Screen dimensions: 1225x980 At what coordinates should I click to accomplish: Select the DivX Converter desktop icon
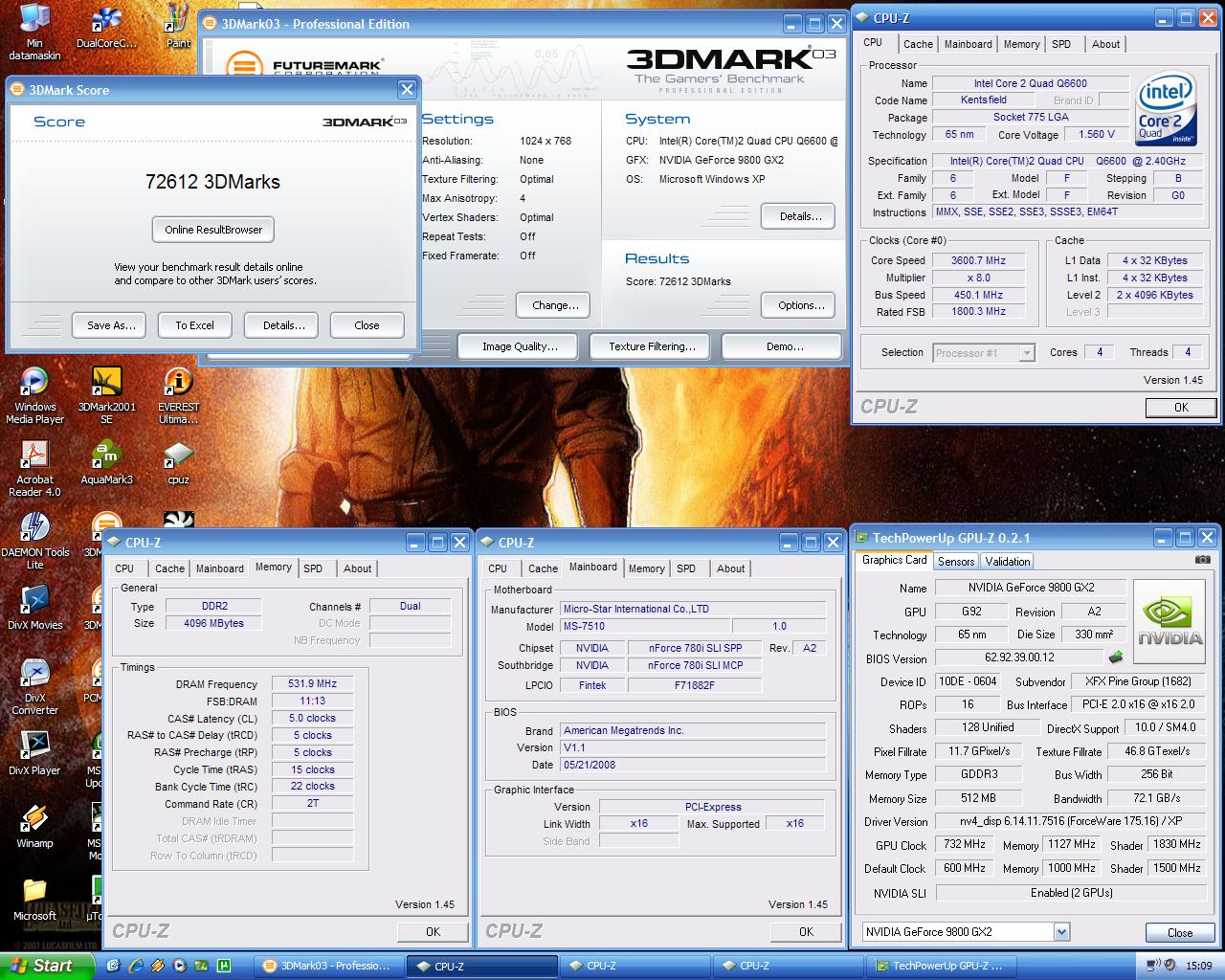pos(34,687)
